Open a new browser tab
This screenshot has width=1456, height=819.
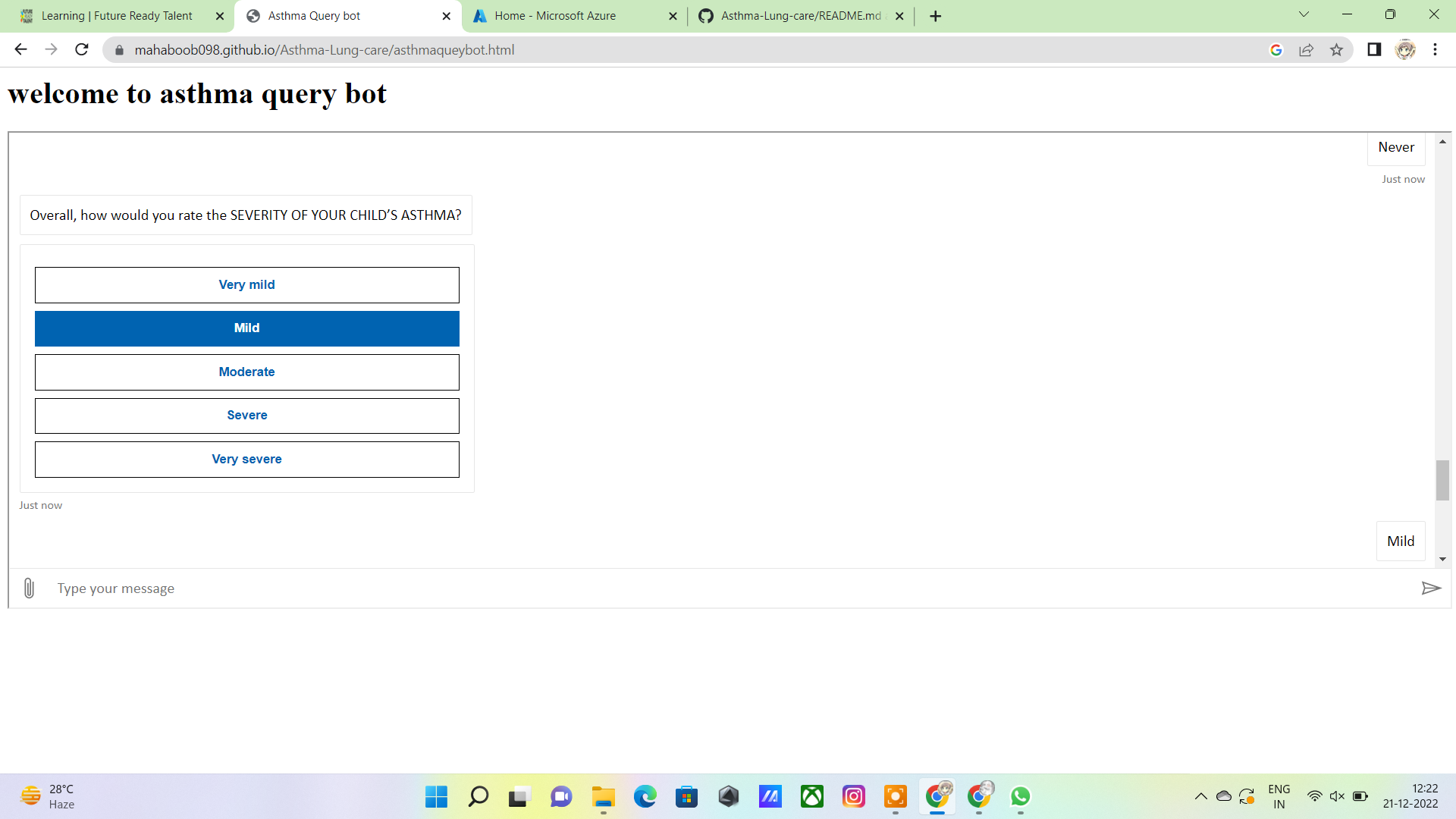935,16
